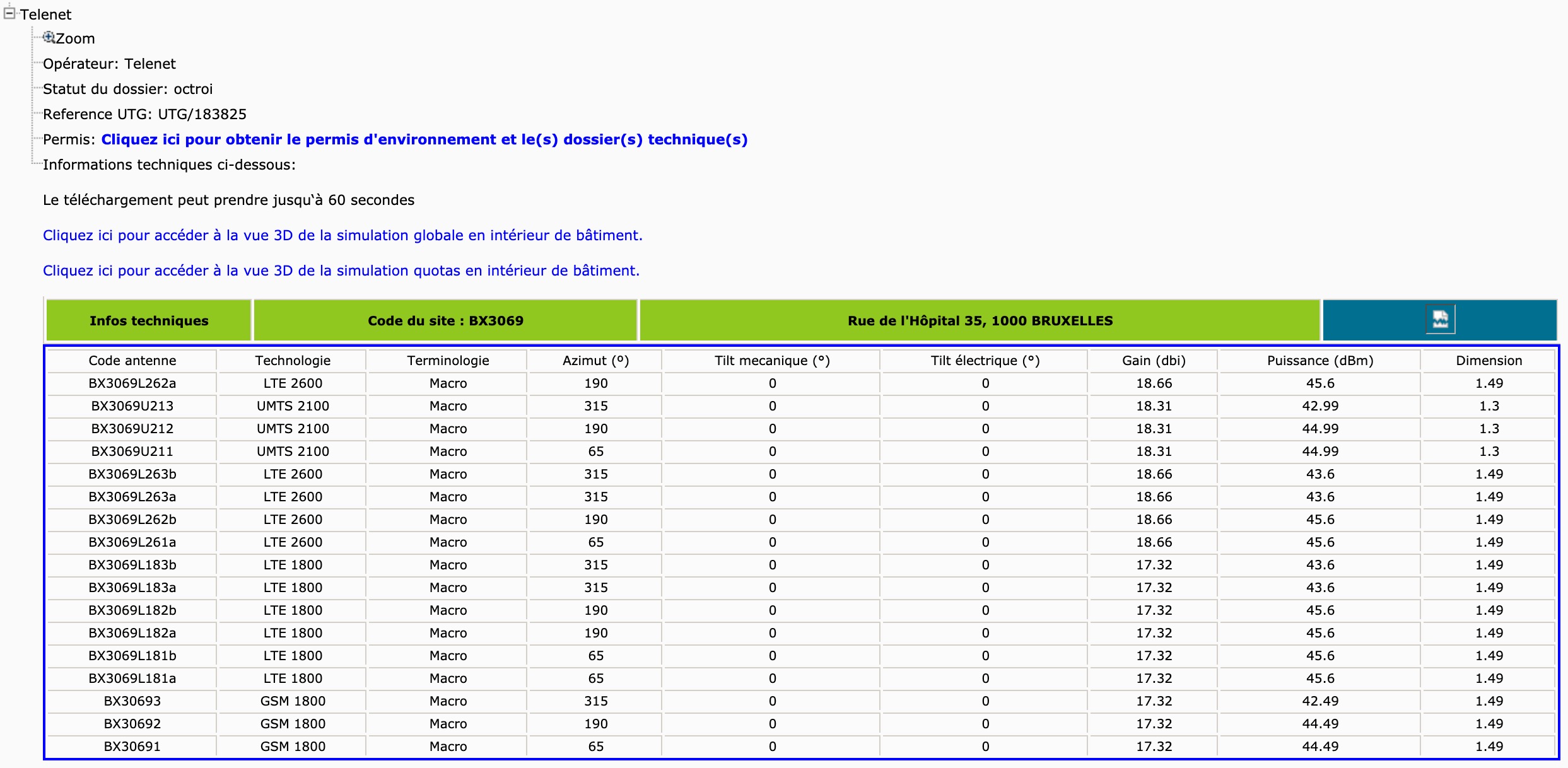1568x768 pixels.
Task: Select antenna code BX30693 cell
Action: pyautogui.click(x=132, y=701)
